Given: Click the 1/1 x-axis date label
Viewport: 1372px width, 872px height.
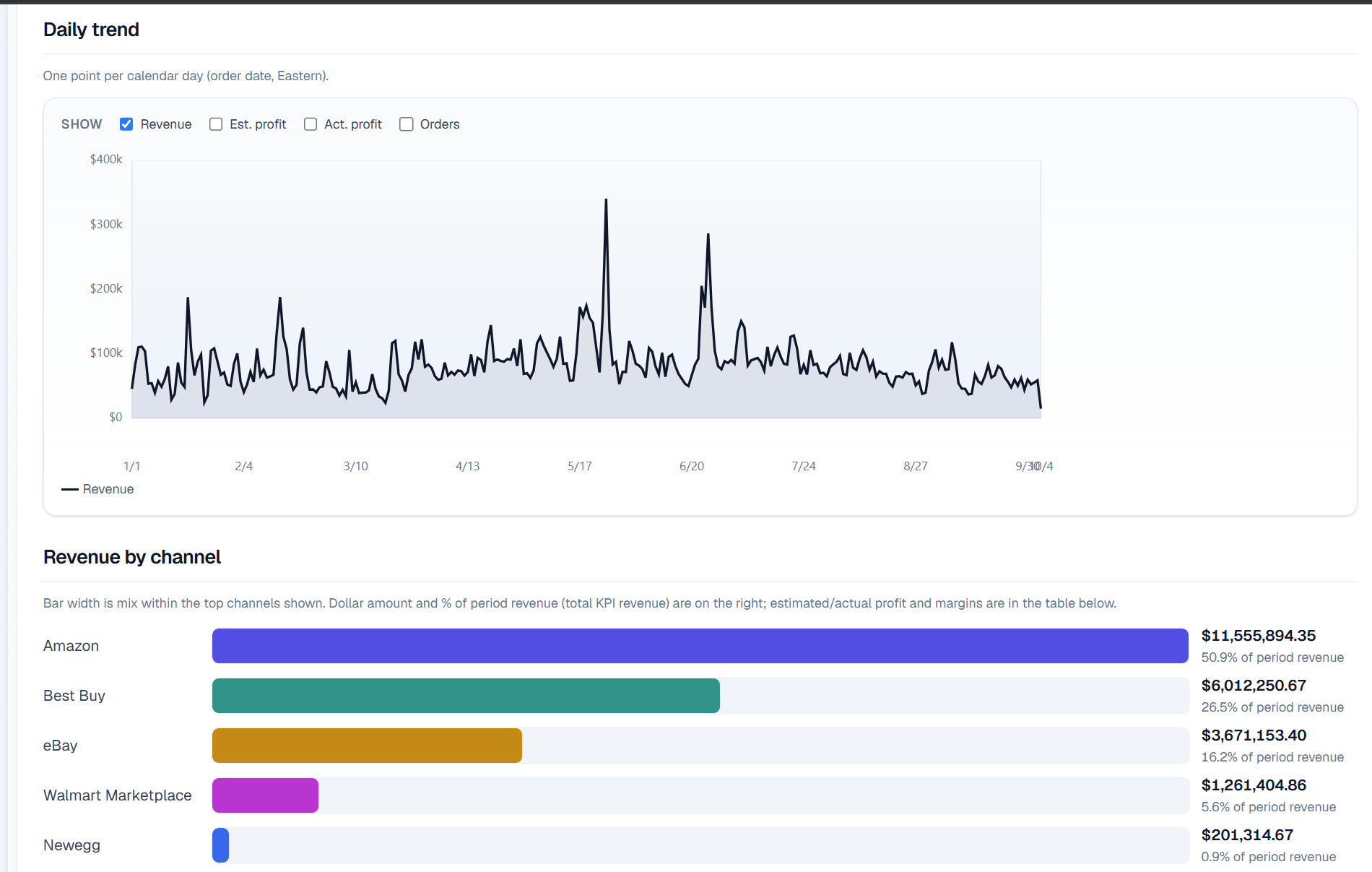Looking at the screenshot, I should pos(132,467).
